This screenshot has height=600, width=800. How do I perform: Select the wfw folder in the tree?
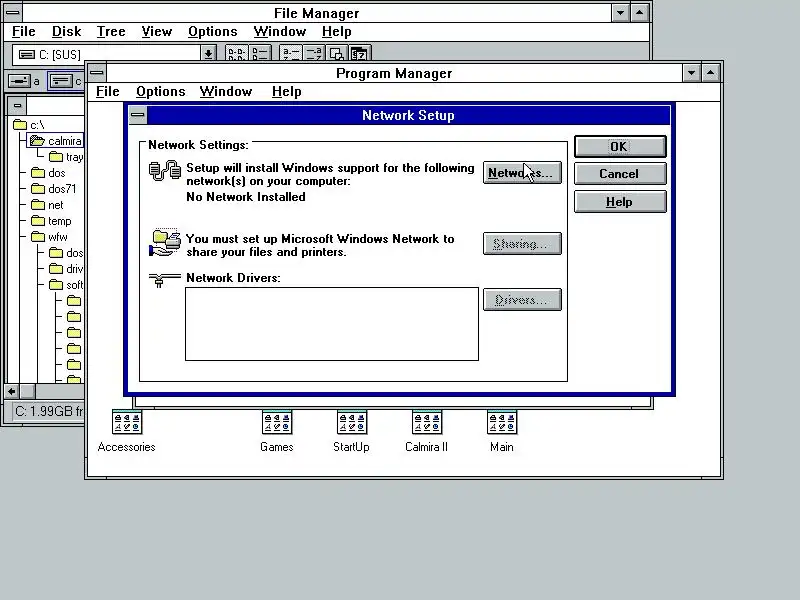(x=49, y=237)
